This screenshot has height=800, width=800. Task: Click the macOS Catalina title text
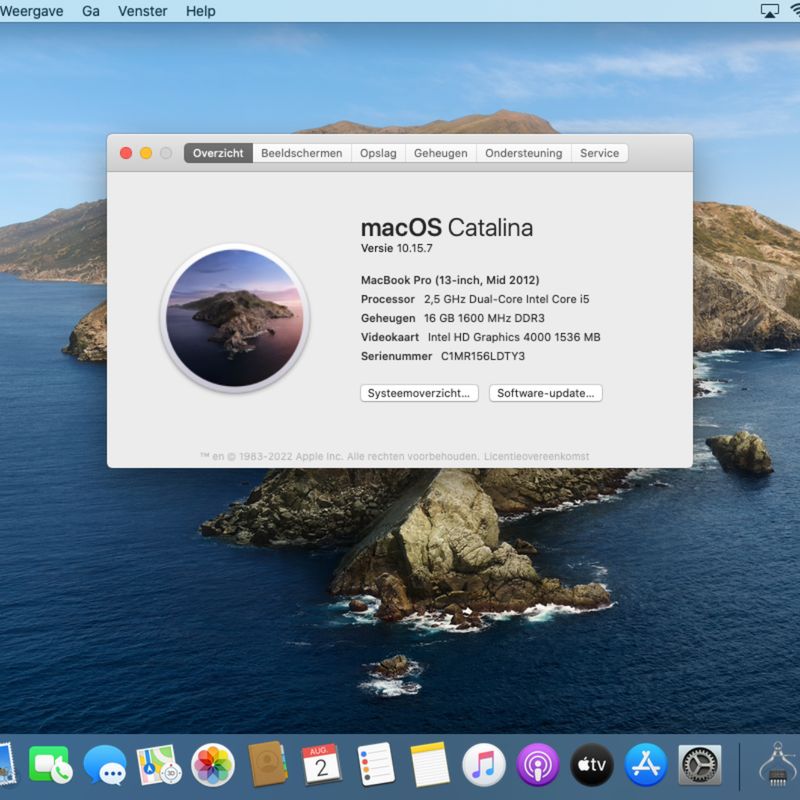coord(447,228)
